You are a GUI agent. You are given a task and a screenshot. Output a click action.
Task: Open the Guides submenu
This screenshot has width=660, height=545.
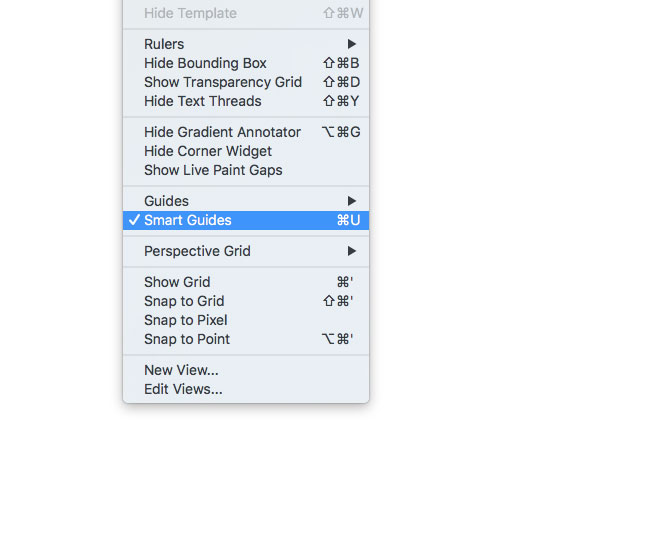click(x=167, y=201)
